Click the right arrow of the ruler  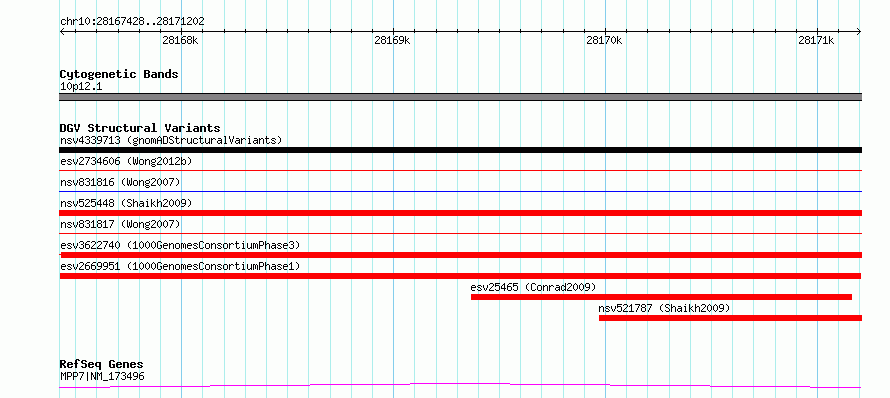859,32
